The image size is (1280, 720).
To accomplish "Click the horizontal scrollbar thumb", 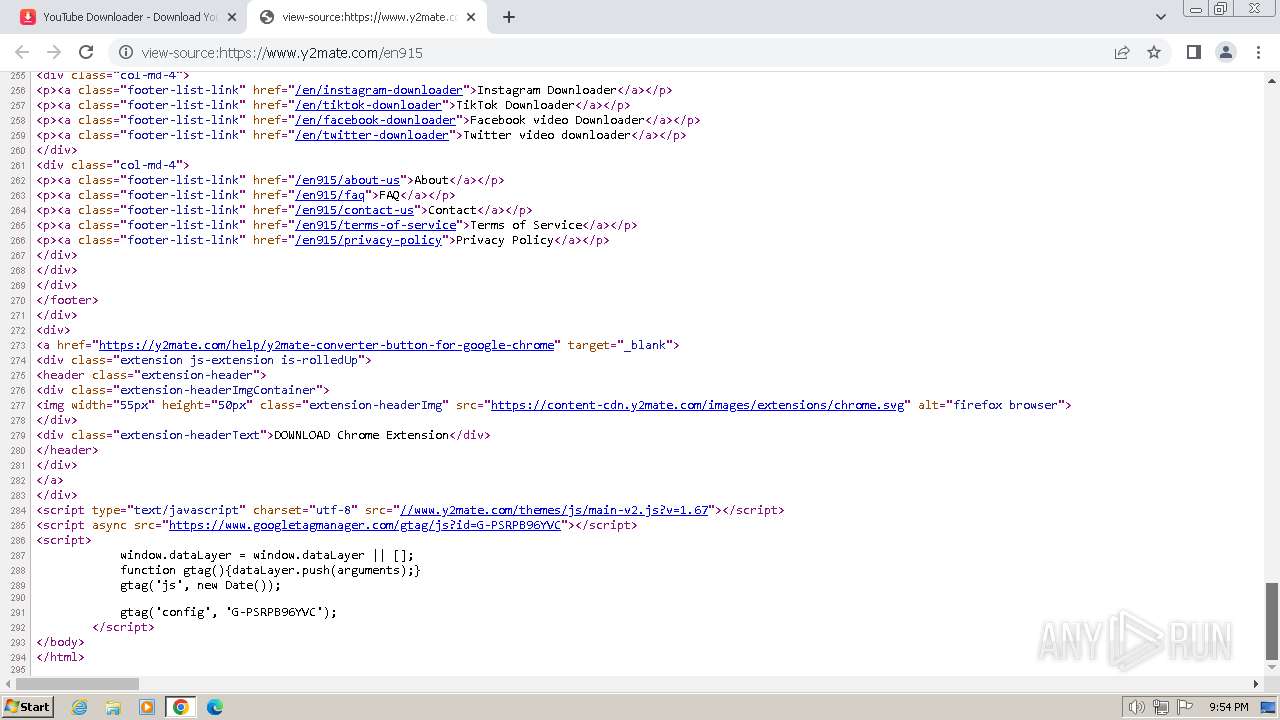I will click(x=77, y=684).
